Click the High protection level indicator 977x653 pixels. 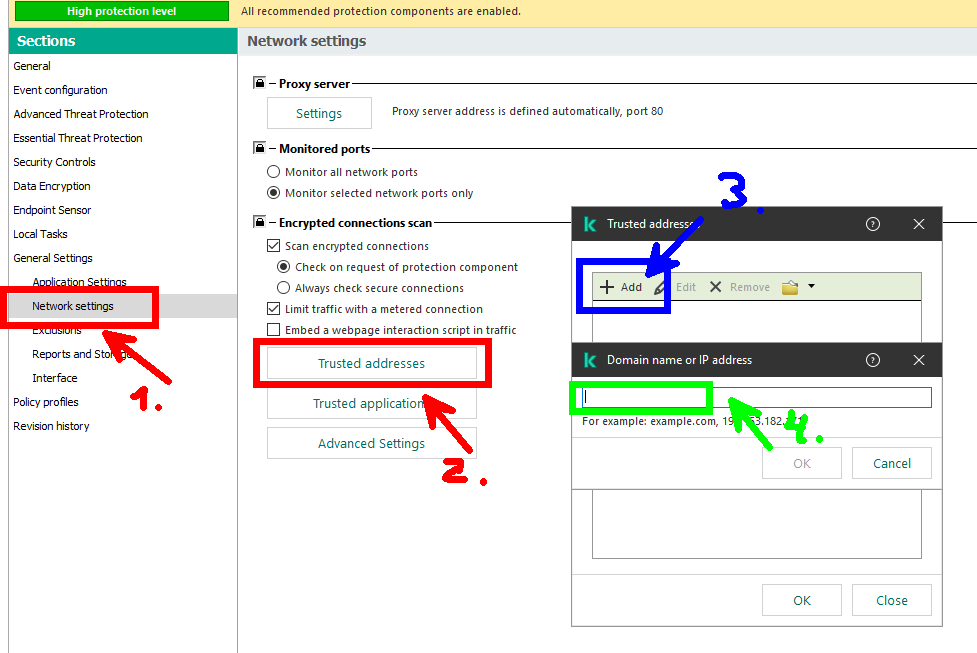coord(122,11)
